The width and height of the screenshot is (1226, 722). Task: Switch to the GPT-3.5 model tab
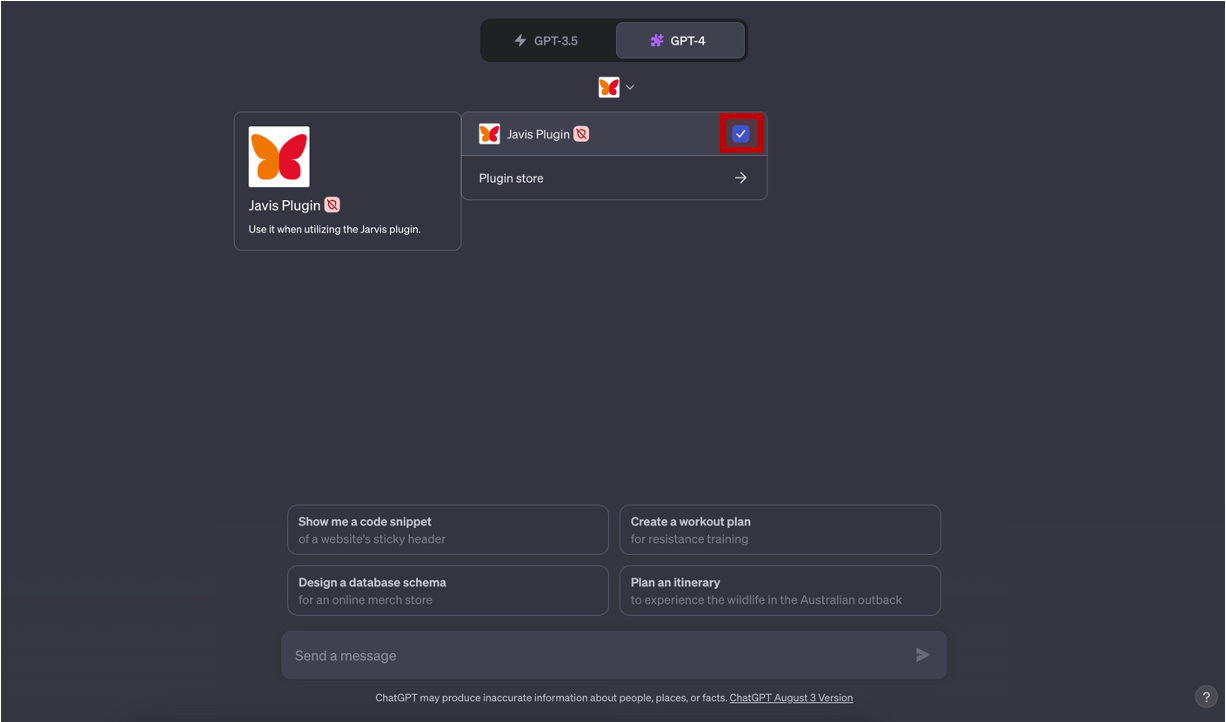tap(548, 41)
